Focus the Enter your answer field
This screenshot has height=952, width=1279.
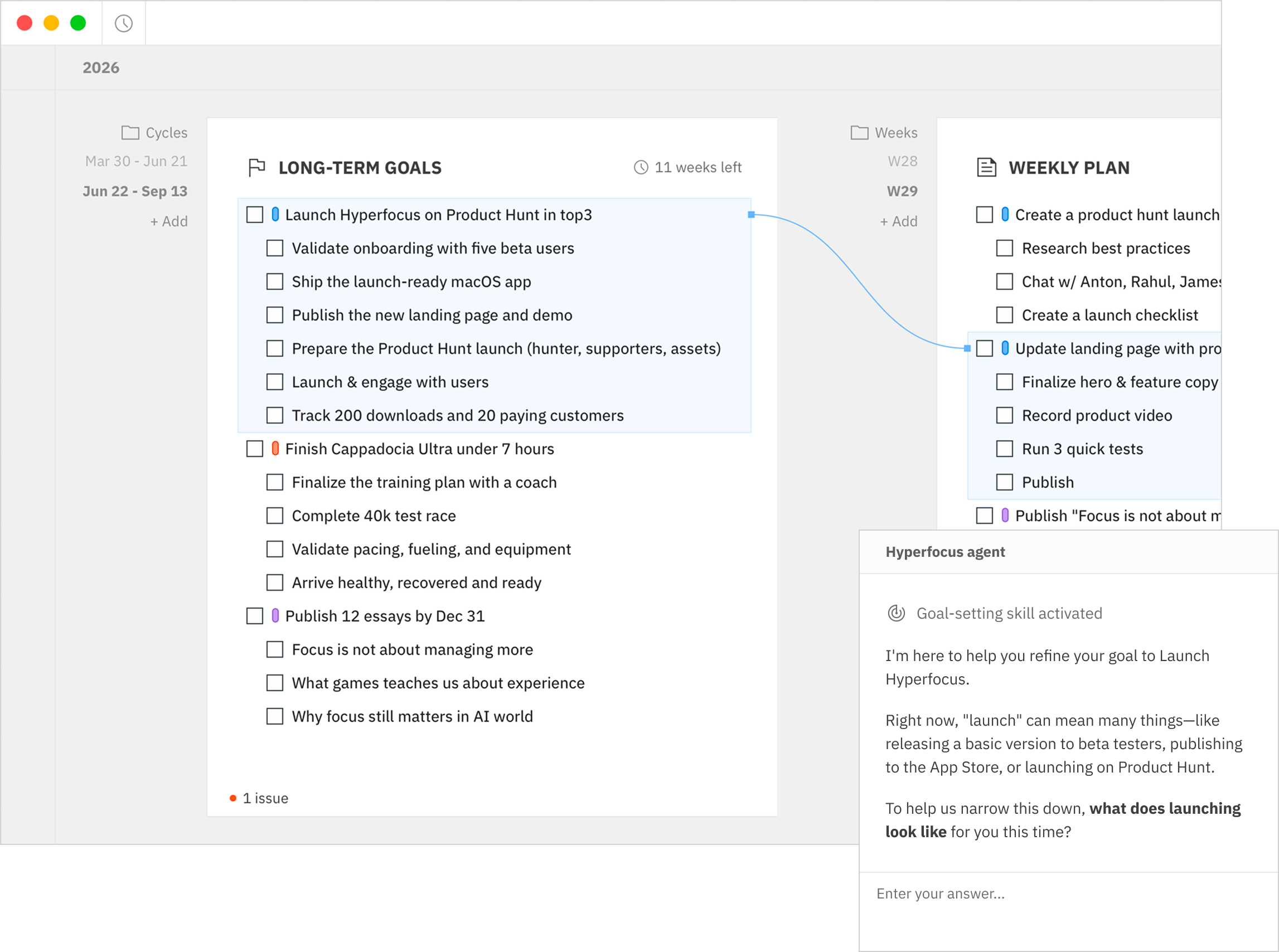coord(1069,911)
